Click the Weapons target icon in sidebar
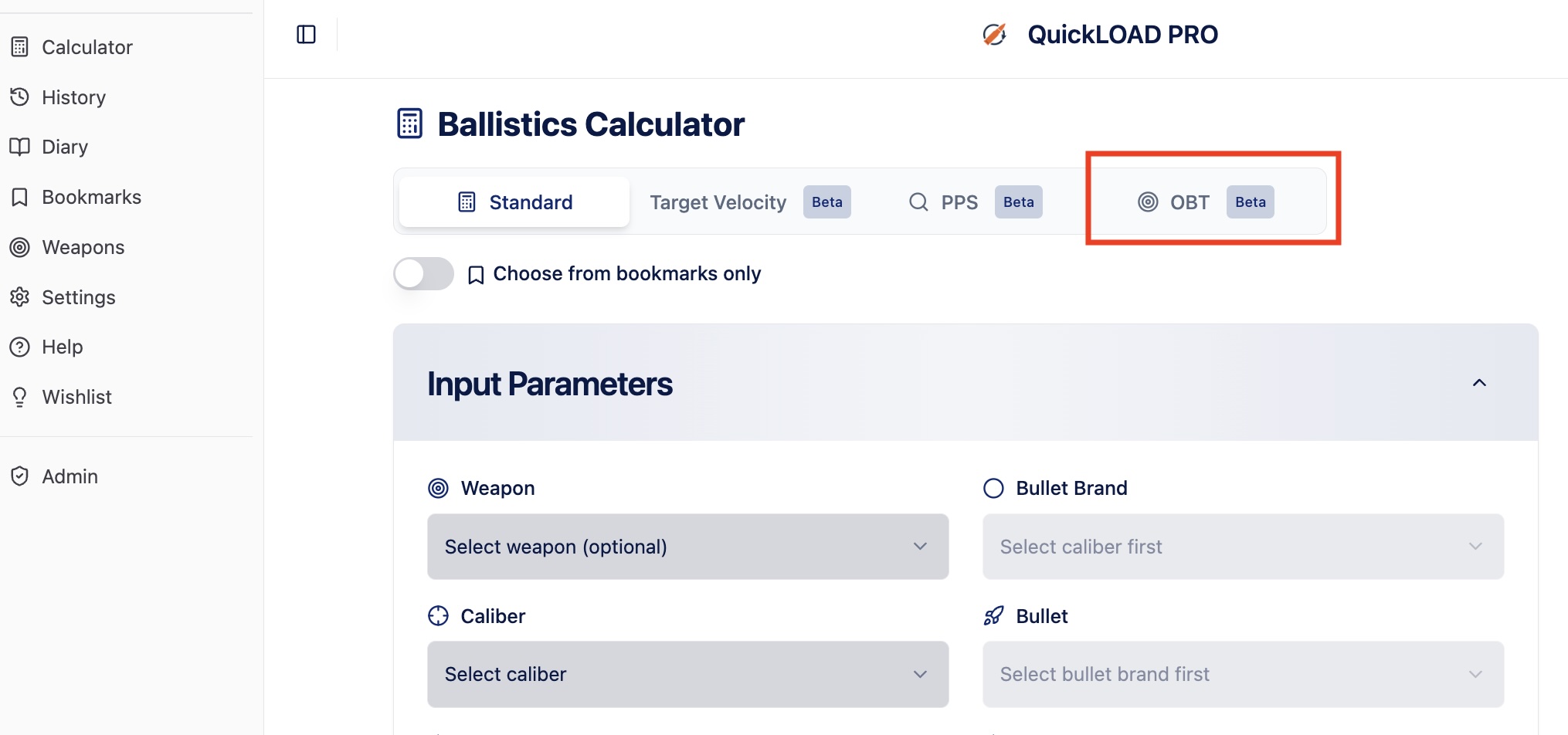This screenshot has width=1568, height=735. coord(20,247)
